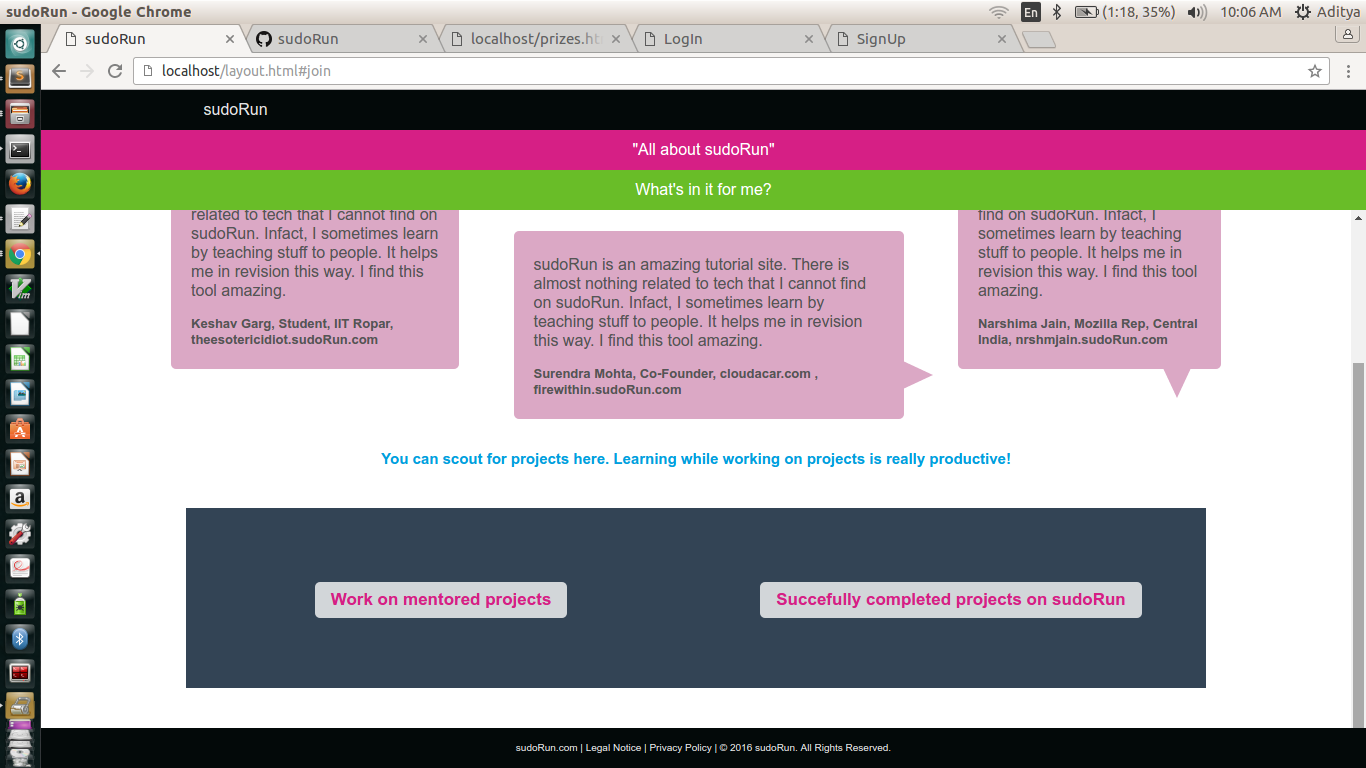Screen dimensions: 1366x768
Task: Open System Settings wrench-gear icon
Action: [20, 534]
